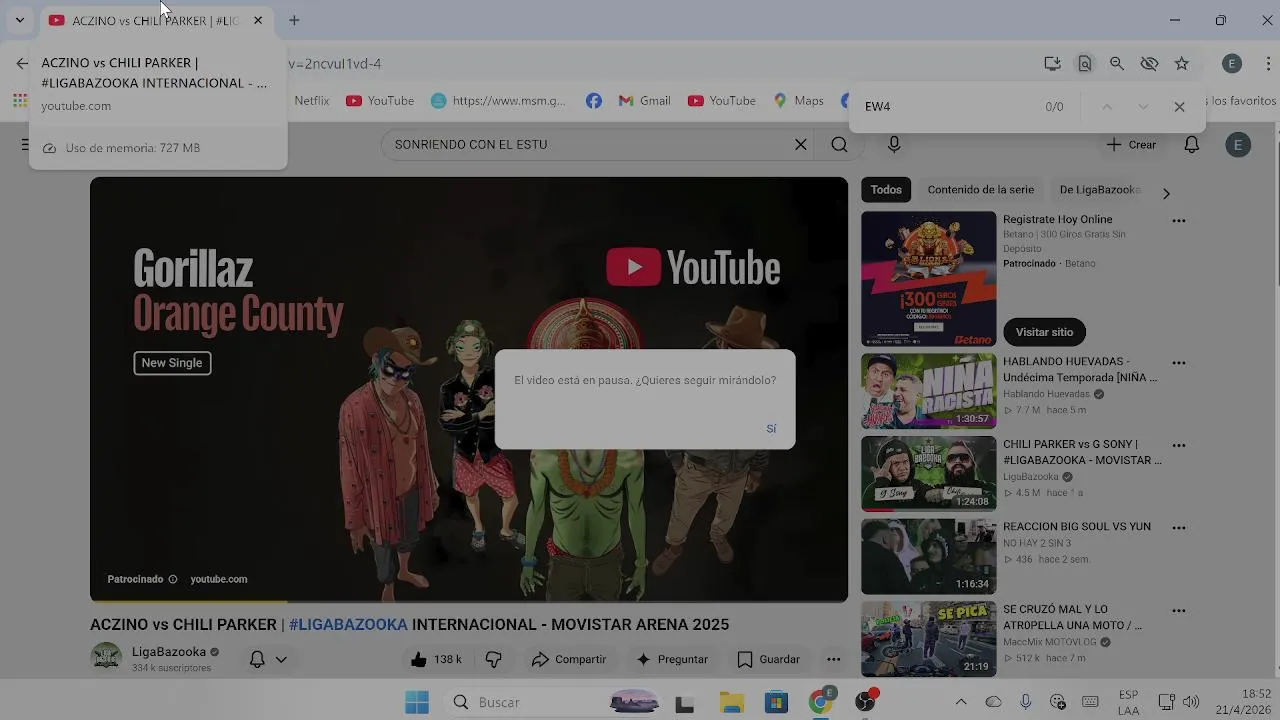The image size is (1280, 720).
Task: Click the #LIGABAZOOKA hashtag in title
Action: (348, 624)
